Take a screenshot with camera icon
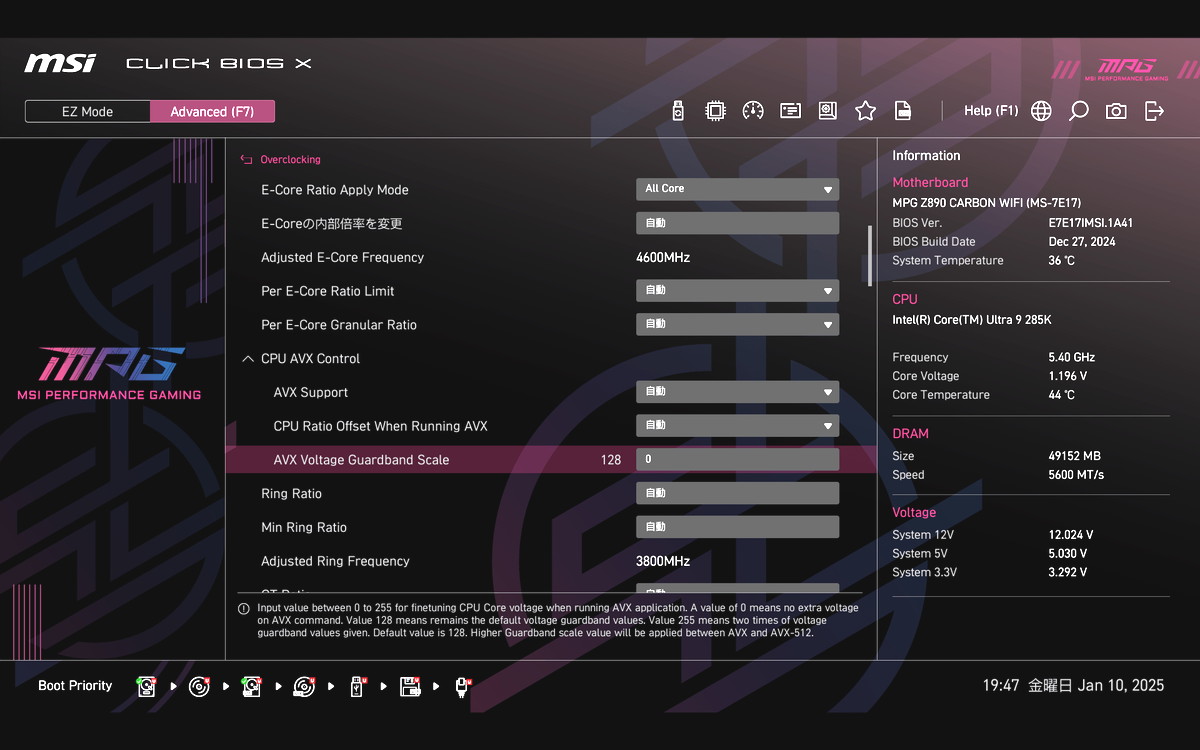Screen dimensions: 1200x750 point(1116,111)
